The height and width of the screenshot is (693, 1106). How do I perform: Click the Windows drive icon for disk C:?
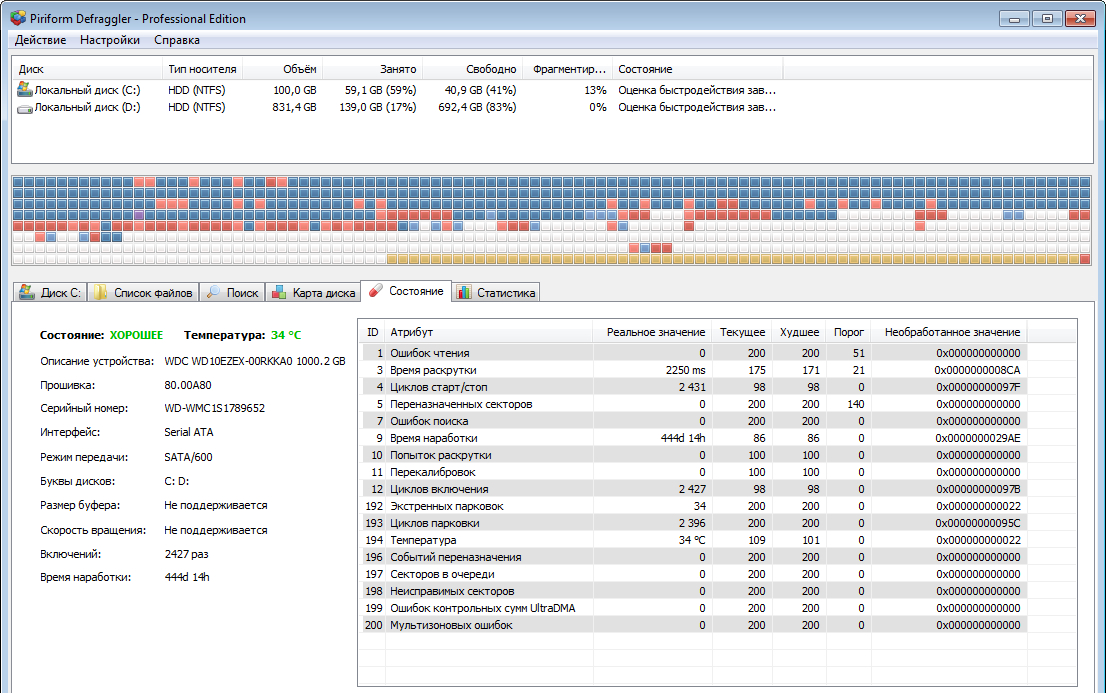(25, 89)
